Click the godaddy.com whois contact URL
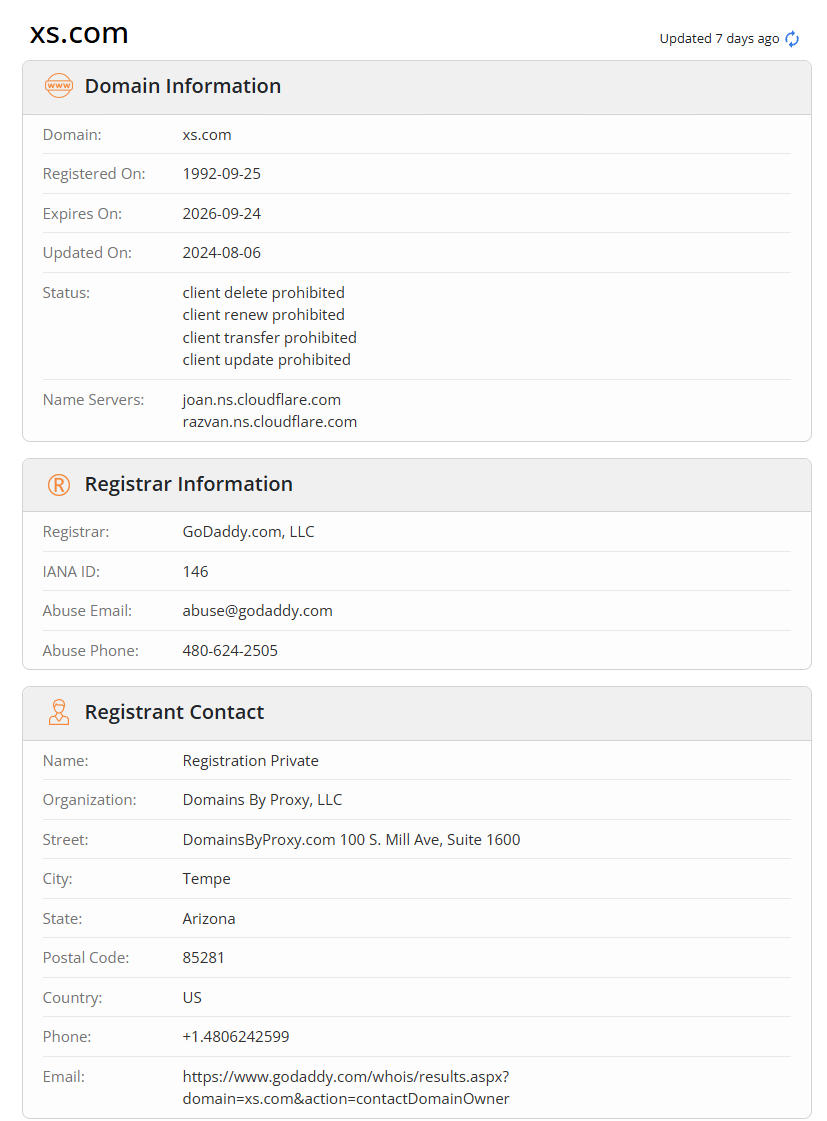This screenshot has height=1121, width=827. pyautogui.click(x=346, y=1087)
